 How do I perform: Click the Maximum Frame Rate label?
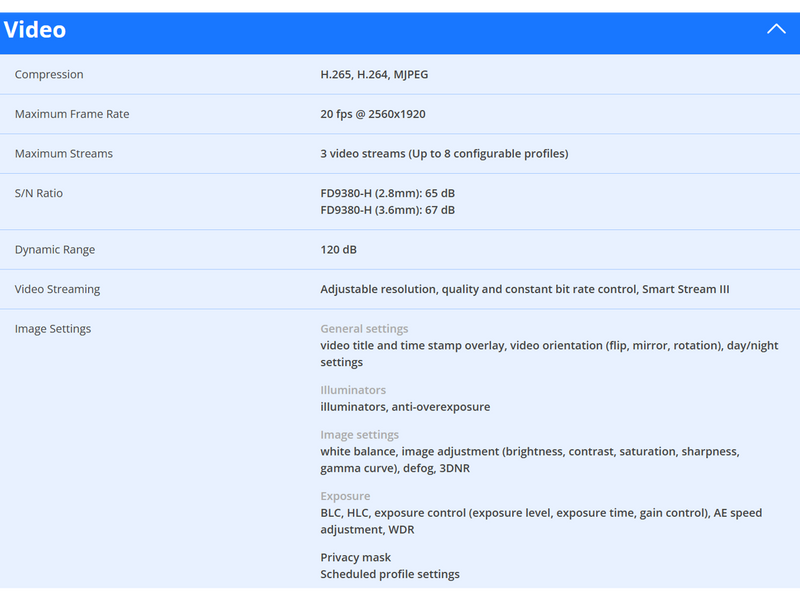[x=72, y=114]
